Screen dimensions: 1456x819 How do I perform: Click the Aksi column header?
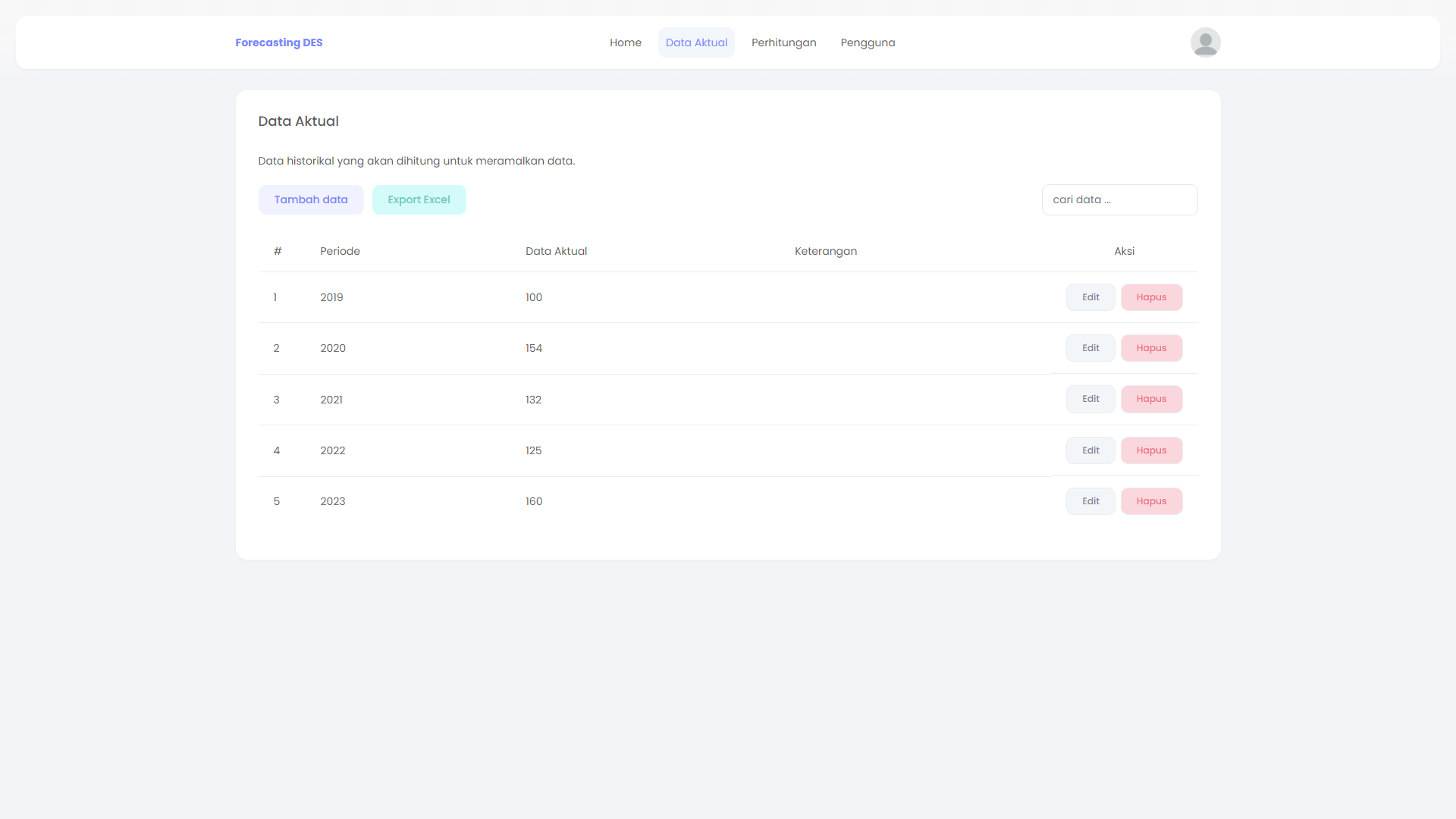point(1124,251)
